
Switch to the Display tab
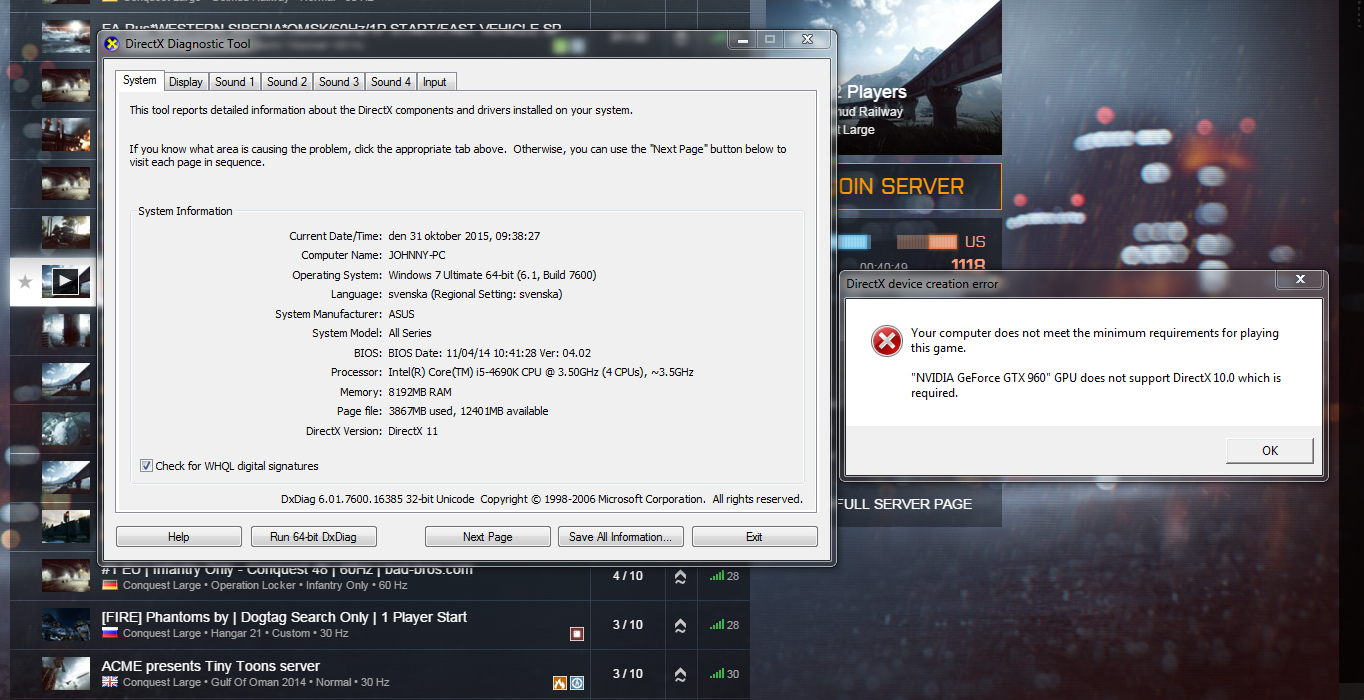pos(186,82)
